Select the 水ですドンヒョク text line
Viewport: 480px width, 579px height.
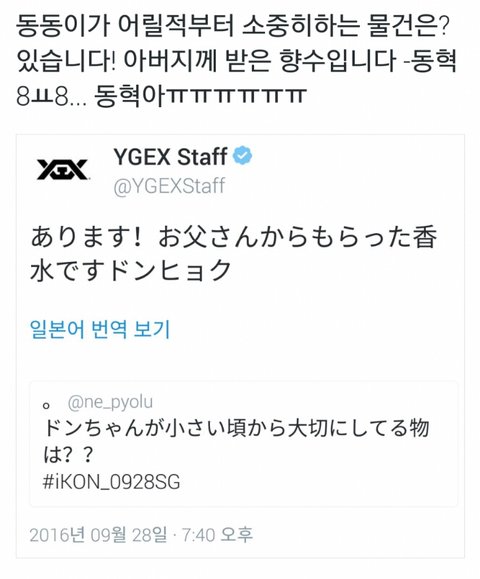130,271
